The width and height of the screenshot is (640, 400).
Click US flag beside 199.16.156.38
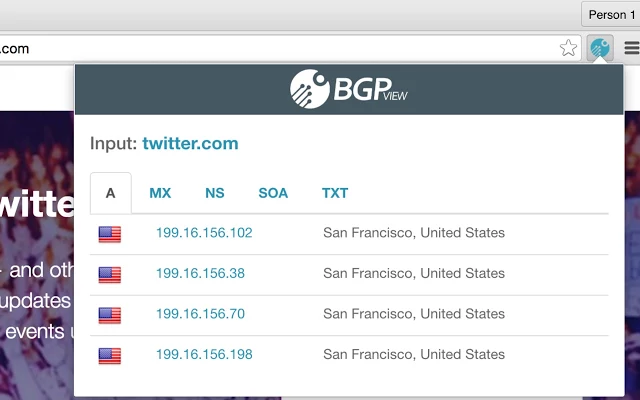pyautogui.click(x=110, y=274)
